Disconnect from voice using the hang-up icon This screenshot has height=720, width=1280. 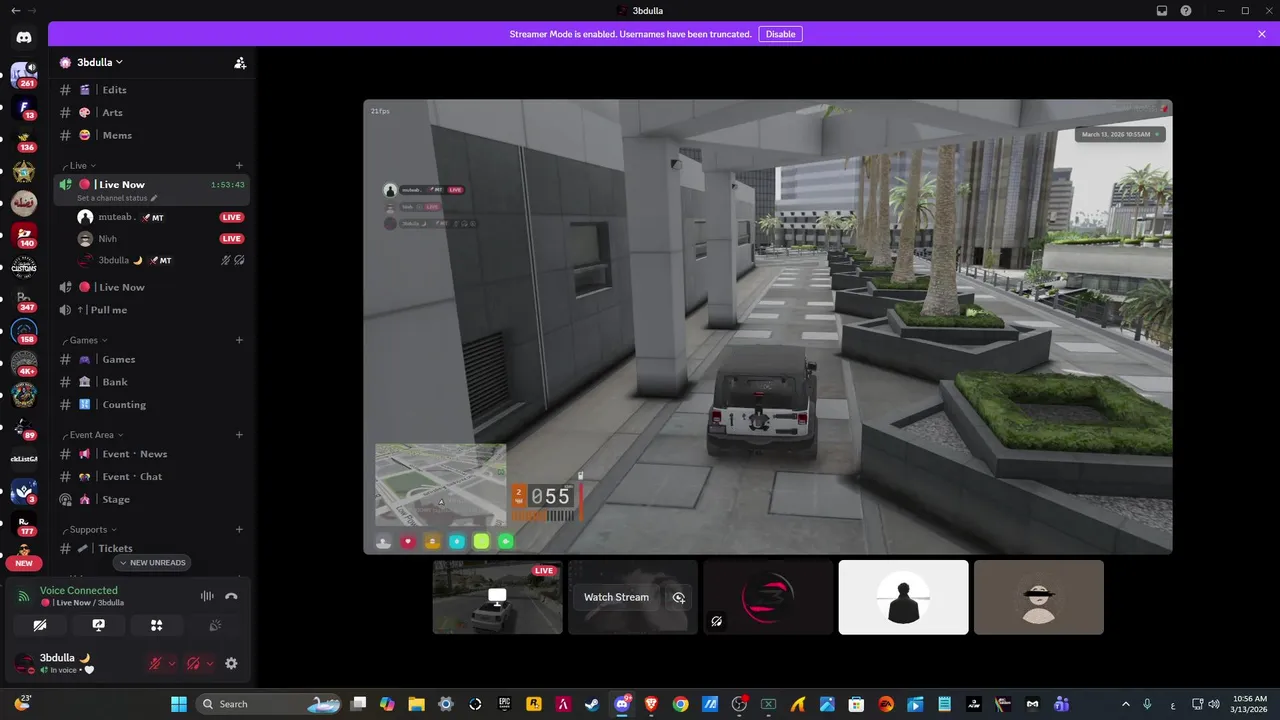231,596
